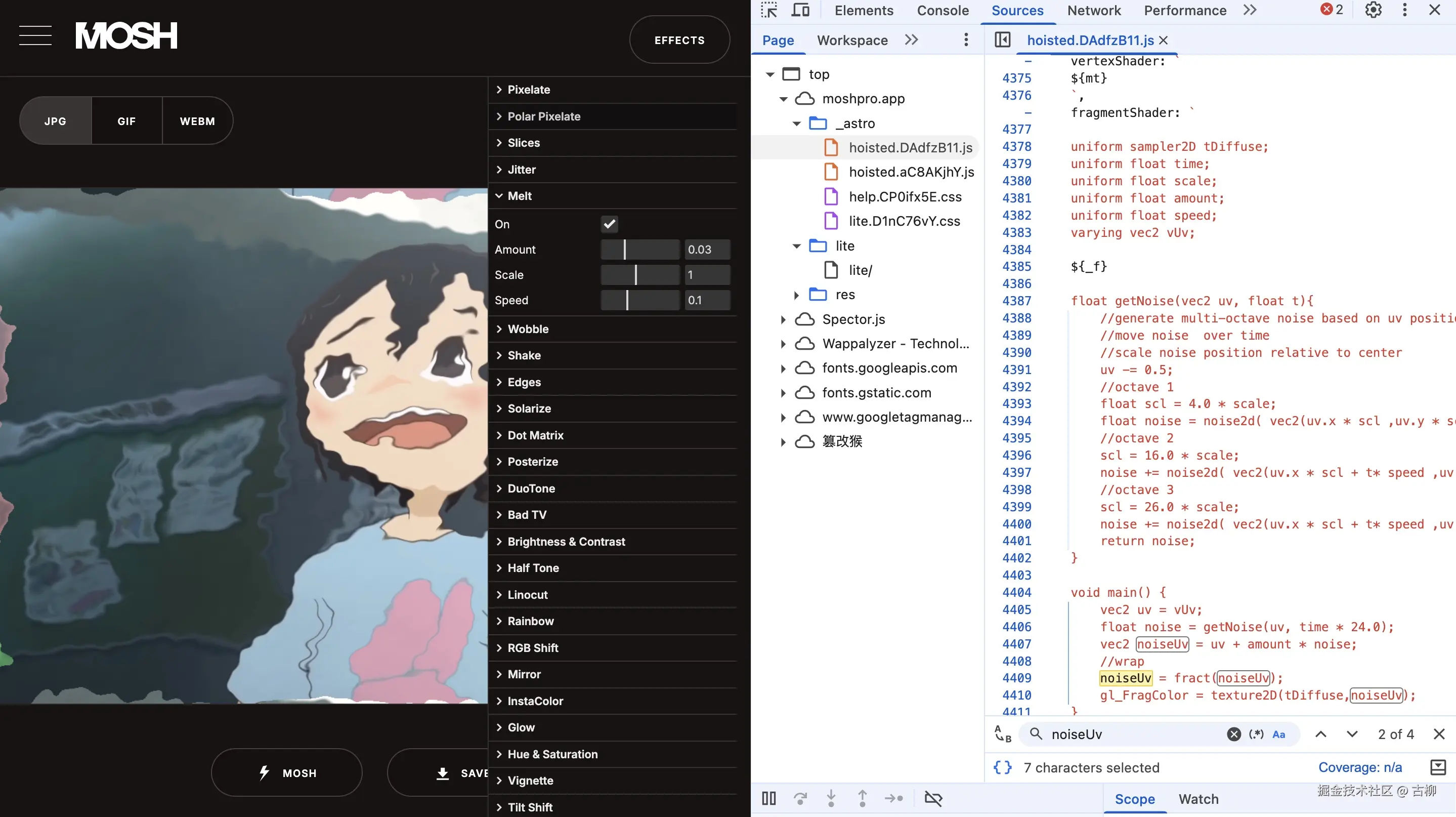1456x817 pixels.
Task: Deactivate breakpoints icon in debugger toolbar
Action: pyautogui.click(x=933, y=798)
